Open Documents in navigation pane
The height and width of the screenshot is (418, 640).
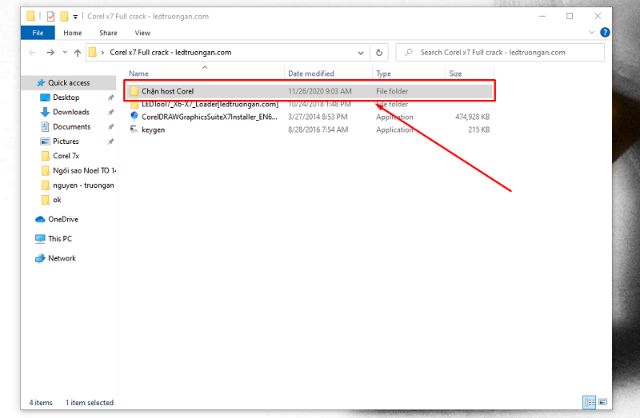(71, 127)
